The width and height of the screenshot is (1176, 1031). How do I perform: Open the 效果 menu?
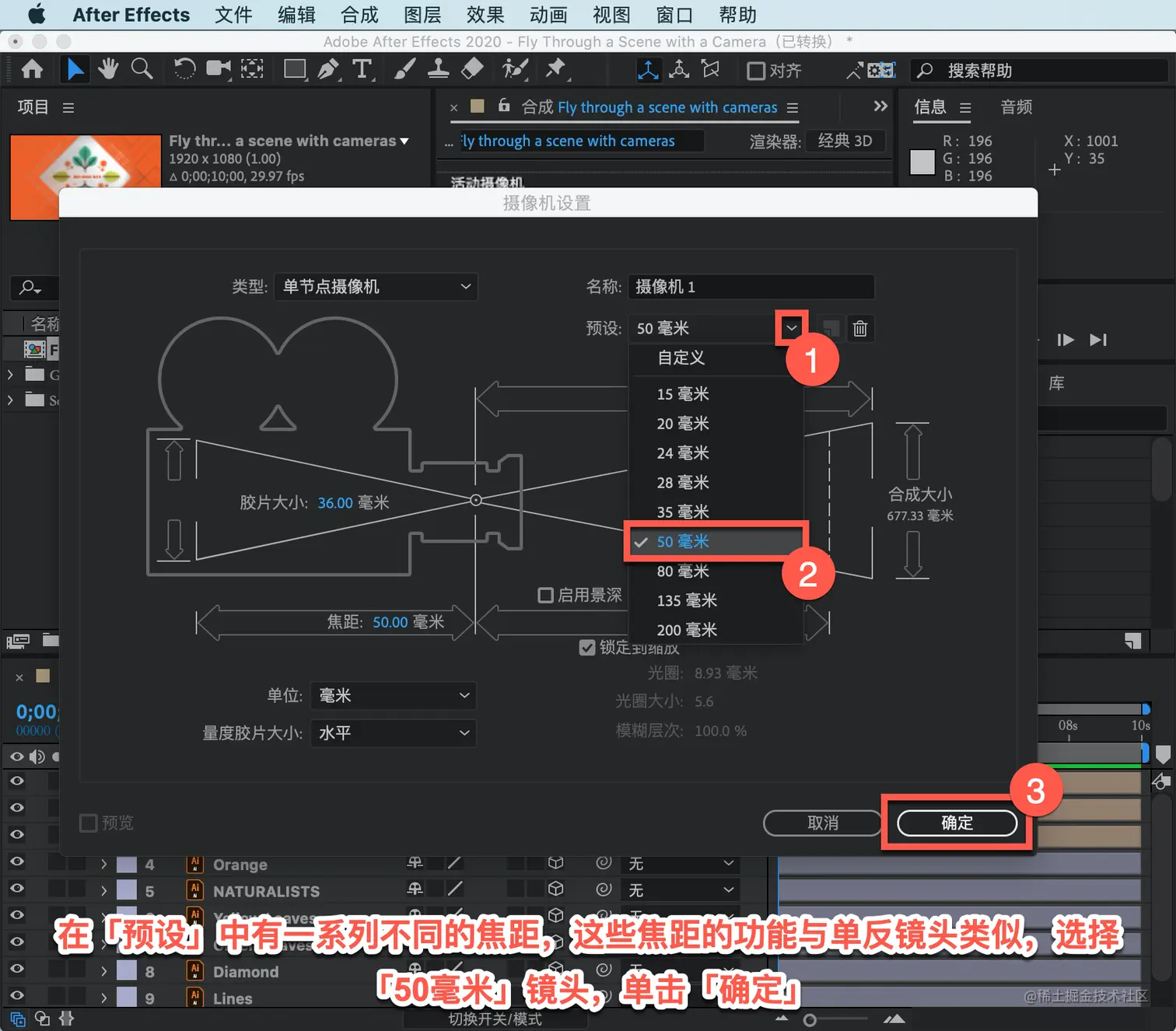[x=485, y=15]
